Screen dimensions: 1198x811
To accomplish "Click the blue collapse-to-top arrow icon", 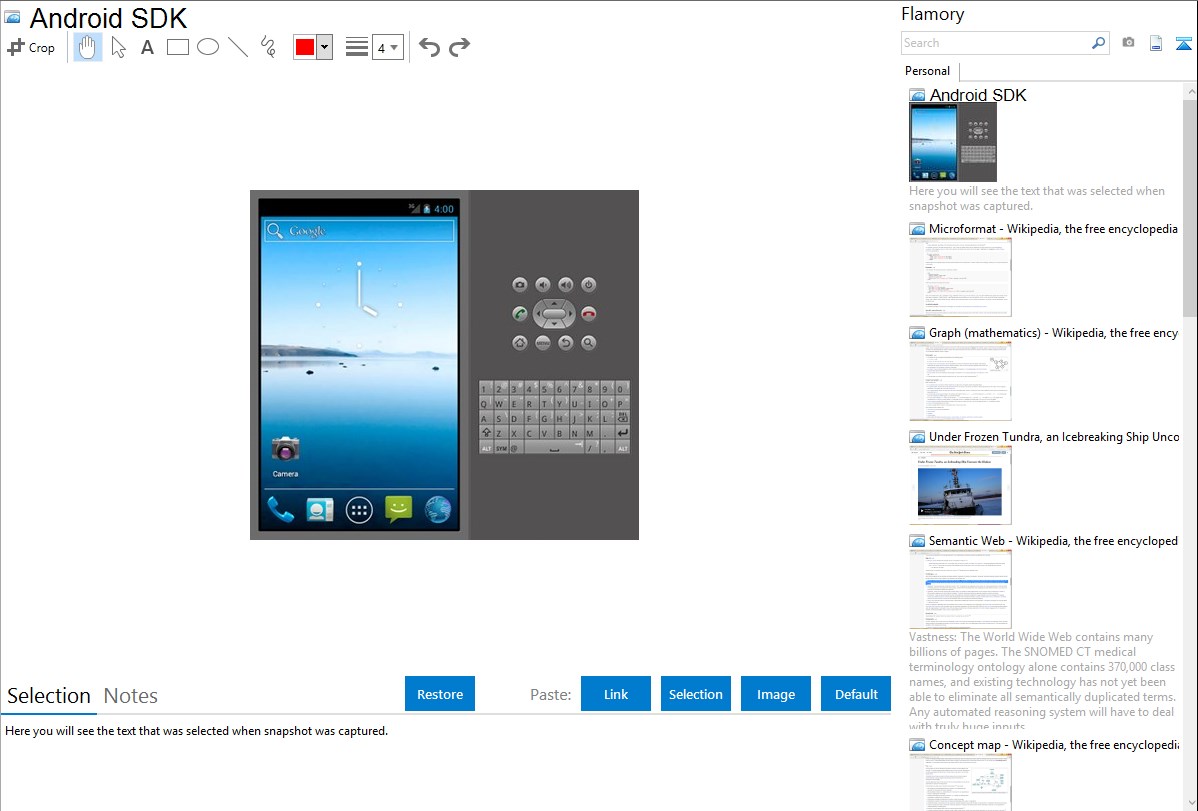I will [1183, 43].
